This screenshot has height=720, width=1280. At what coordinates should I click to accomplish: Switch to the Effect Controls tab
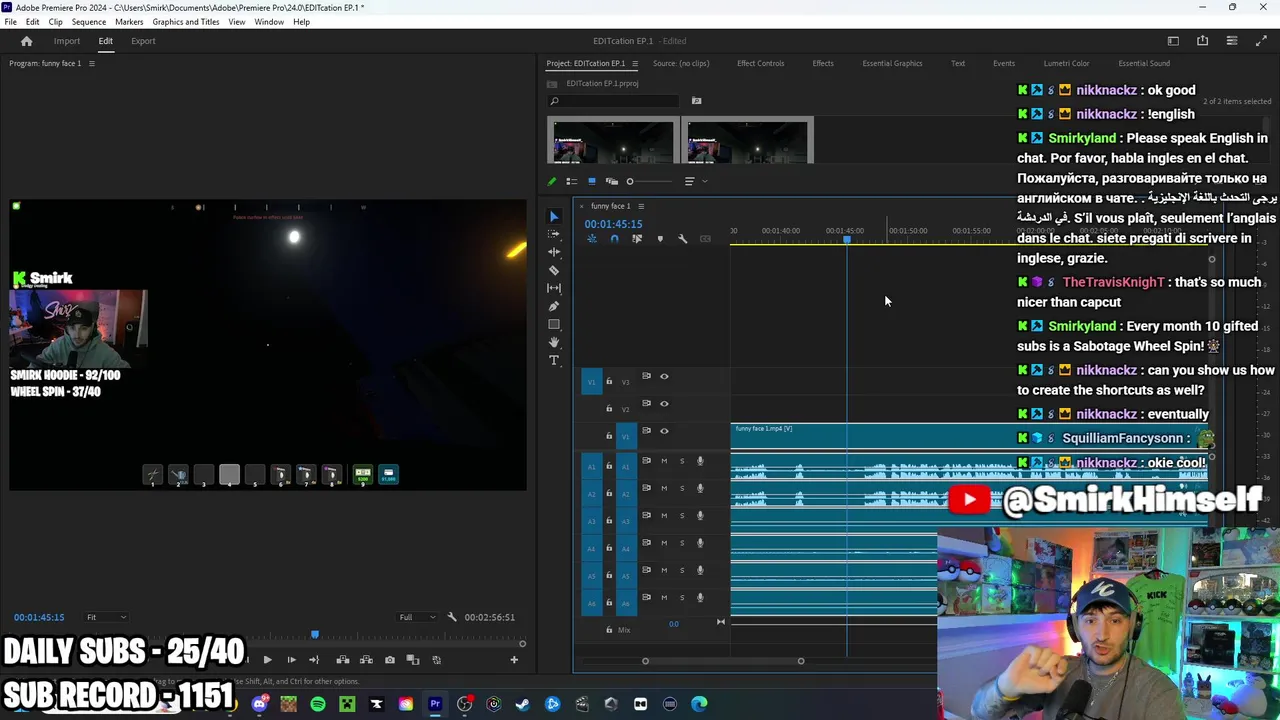point(760,63)
